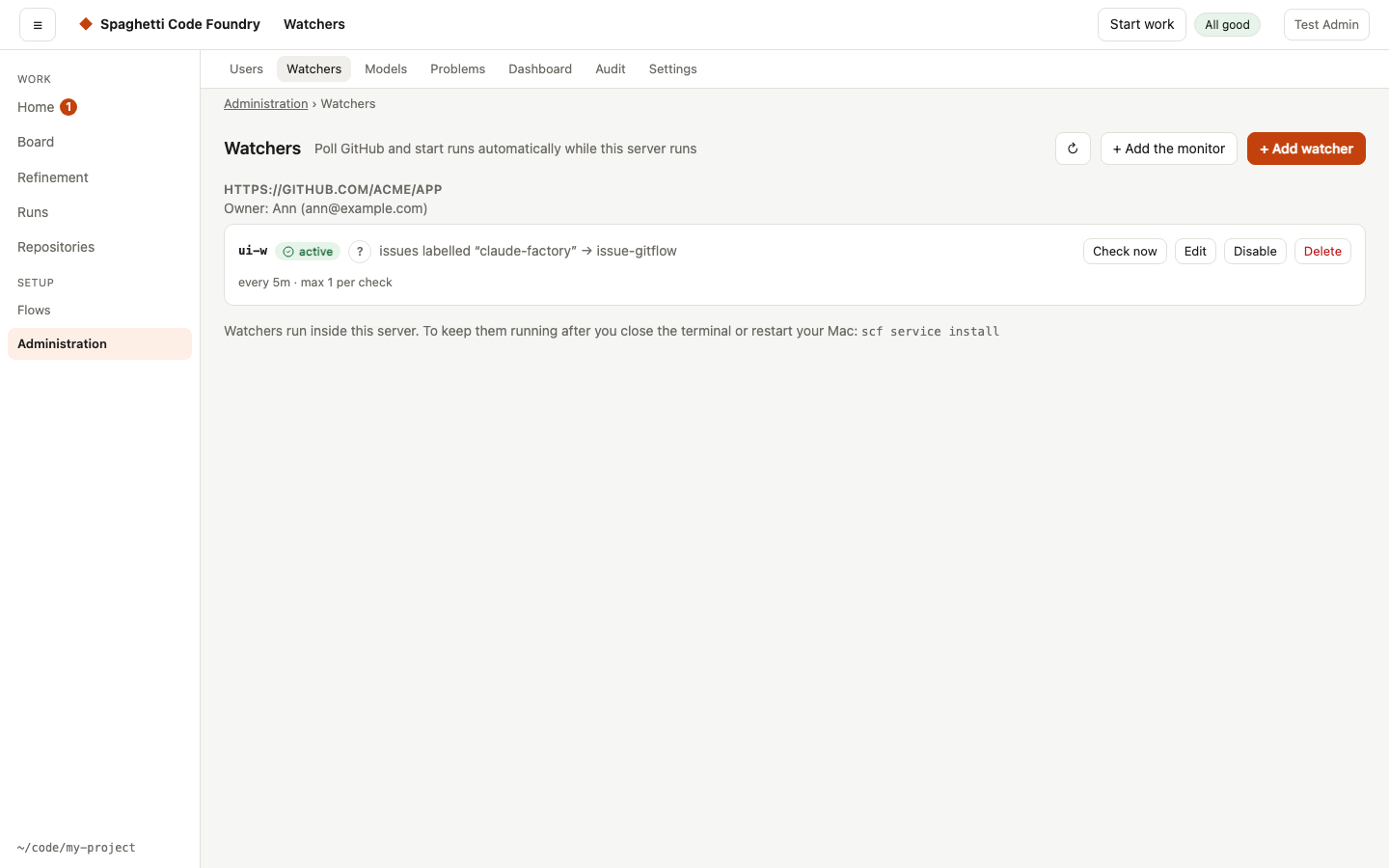Follow the Administration breadcrumb link
Viewport: 1389px width, 868px height.
266,104
